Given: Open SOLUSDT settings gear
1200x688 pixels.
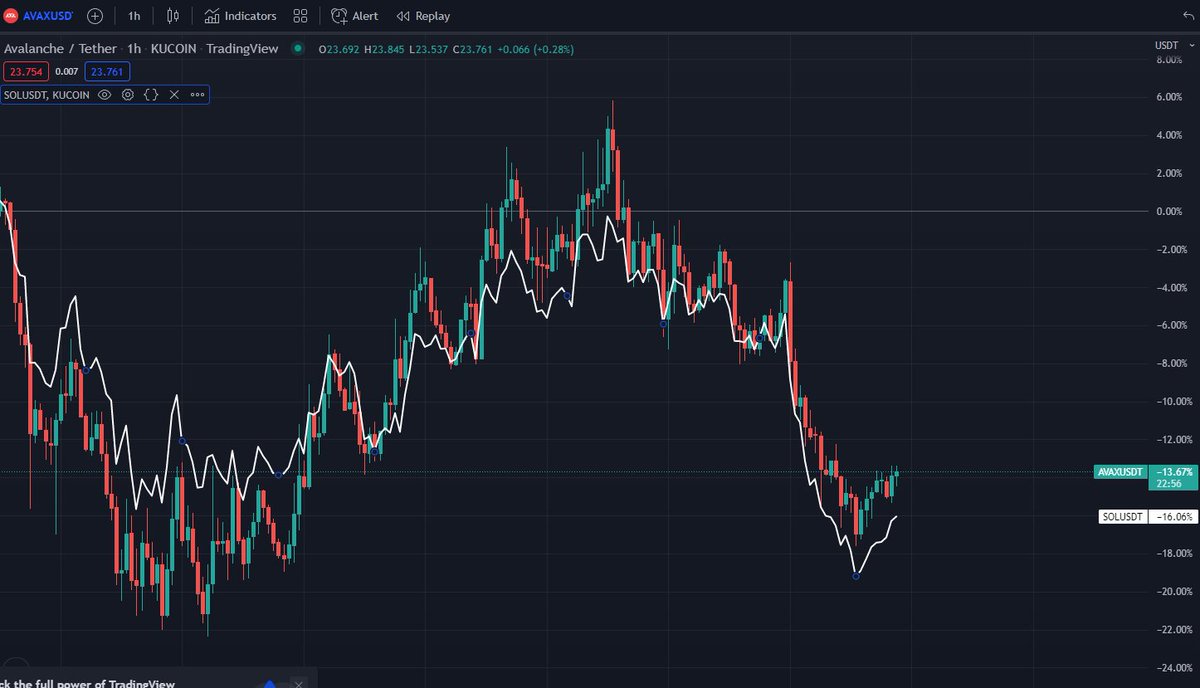Looking at the screenshot, I should pos(128,95).
